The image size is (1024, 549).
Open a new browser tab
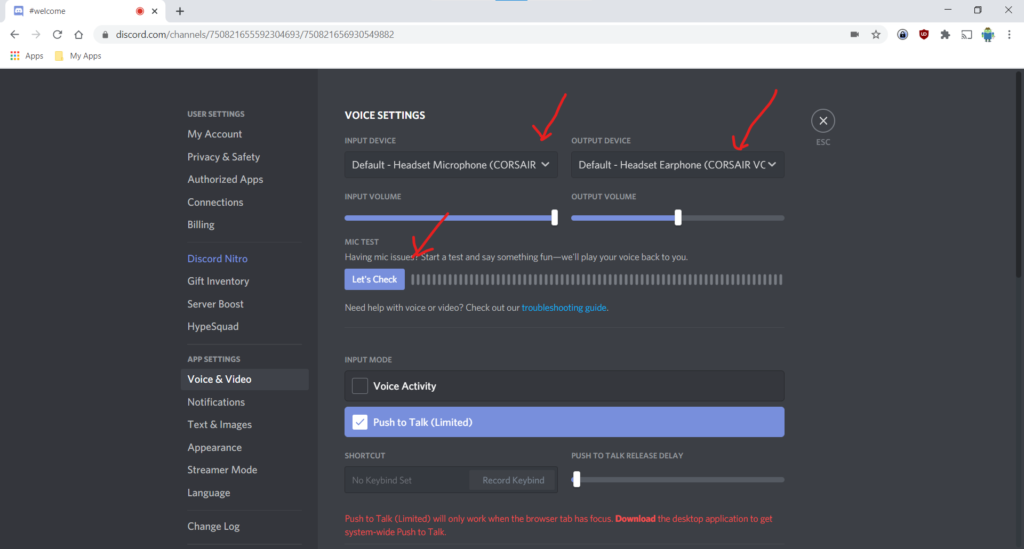pos(180,11)
